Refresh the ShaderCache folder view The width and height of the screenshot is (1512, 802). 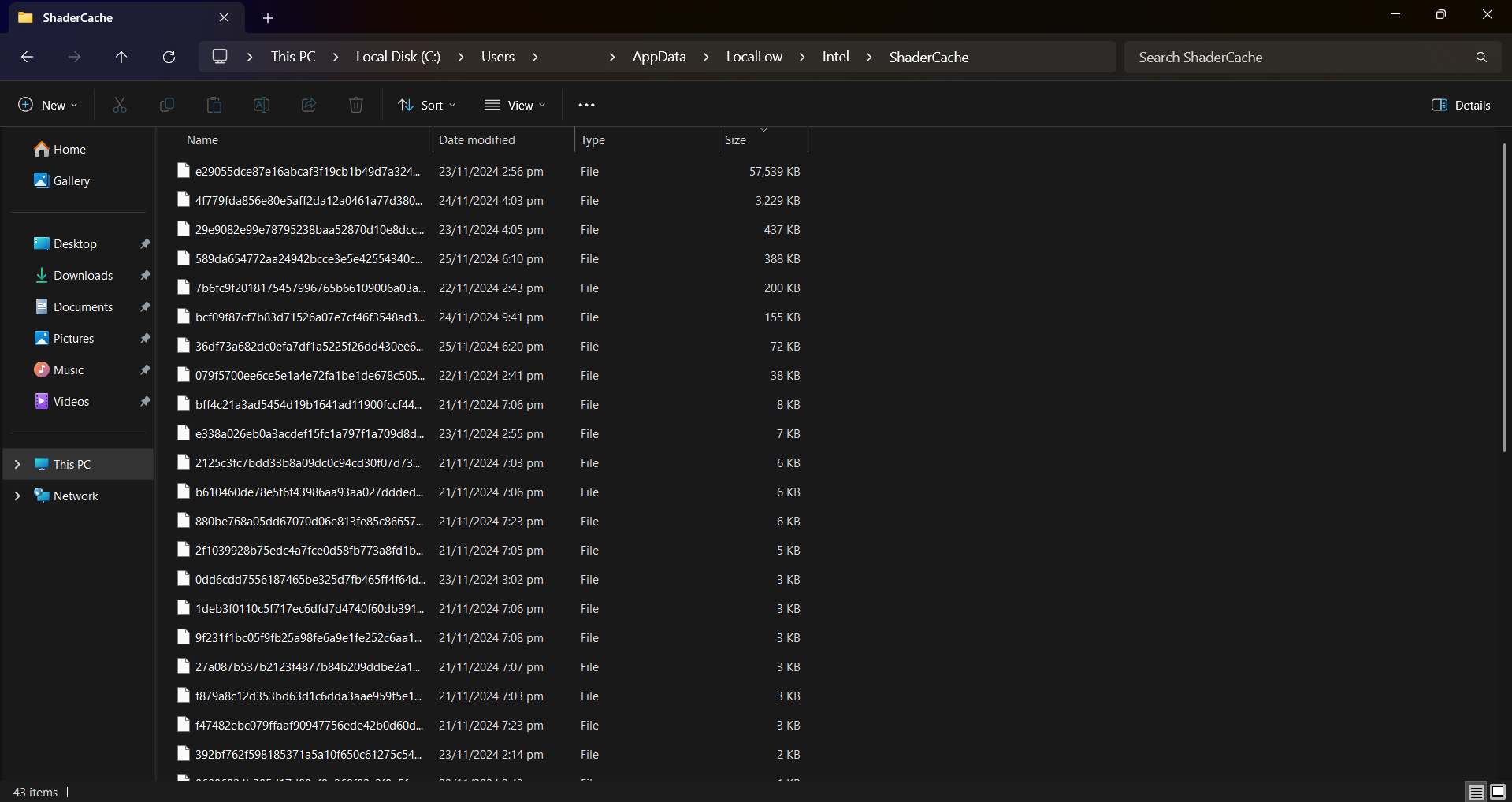click(169, 57)
